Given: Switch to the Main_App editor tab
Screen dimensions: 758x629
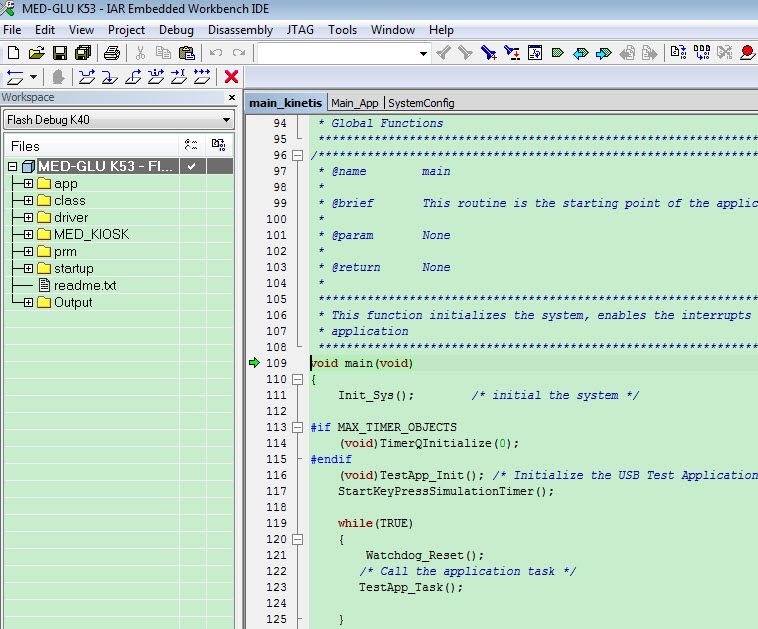Looking at the screenshot, I should tap(355, 103).
